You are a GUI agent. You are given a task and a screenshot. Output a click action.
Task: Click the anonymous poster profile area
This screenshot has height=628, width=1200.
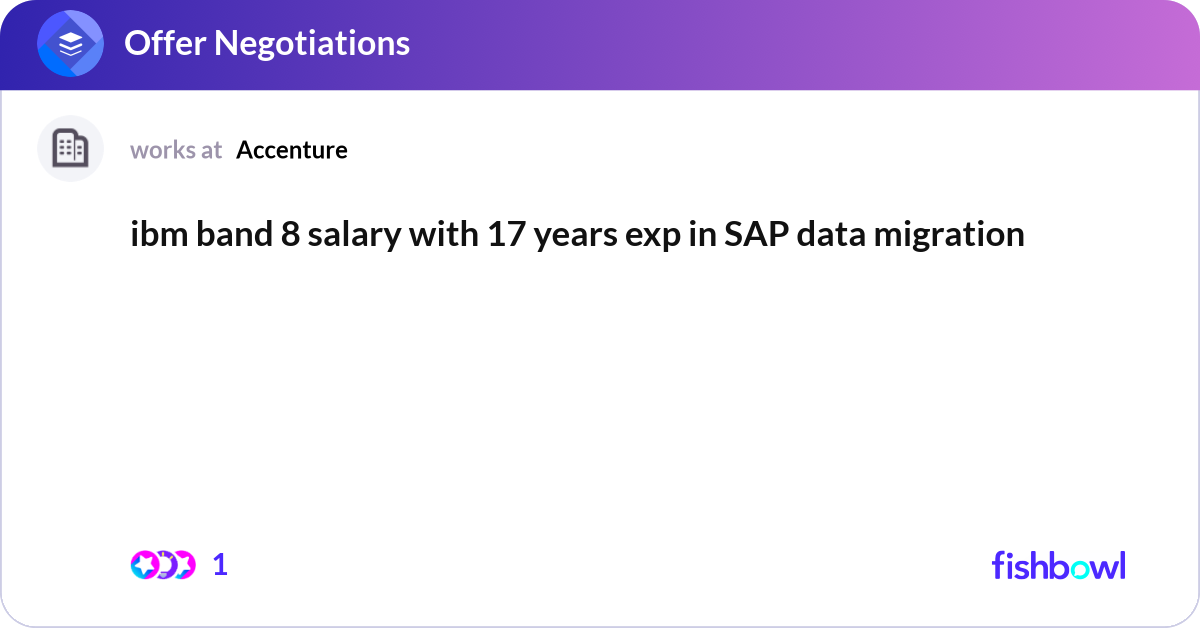tap(70, 148)
